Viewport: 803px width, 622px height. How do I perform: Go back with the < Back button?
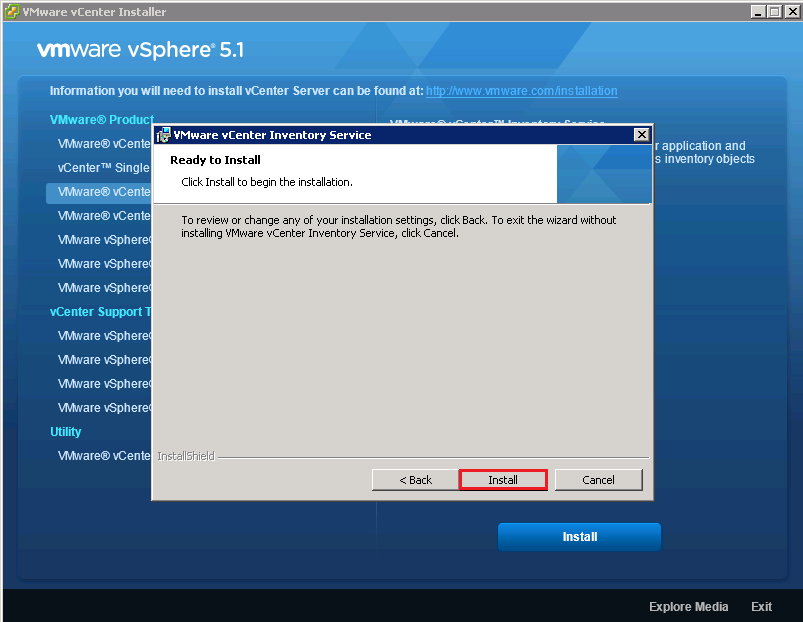[x=415, y=480]
